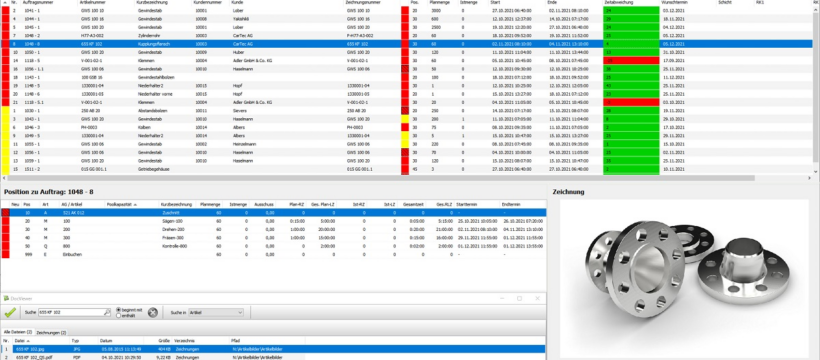Screen dimensions: 820x360
Task: Select order 1055 - 1 Heinzelmann
Action: tap(407, 144)
